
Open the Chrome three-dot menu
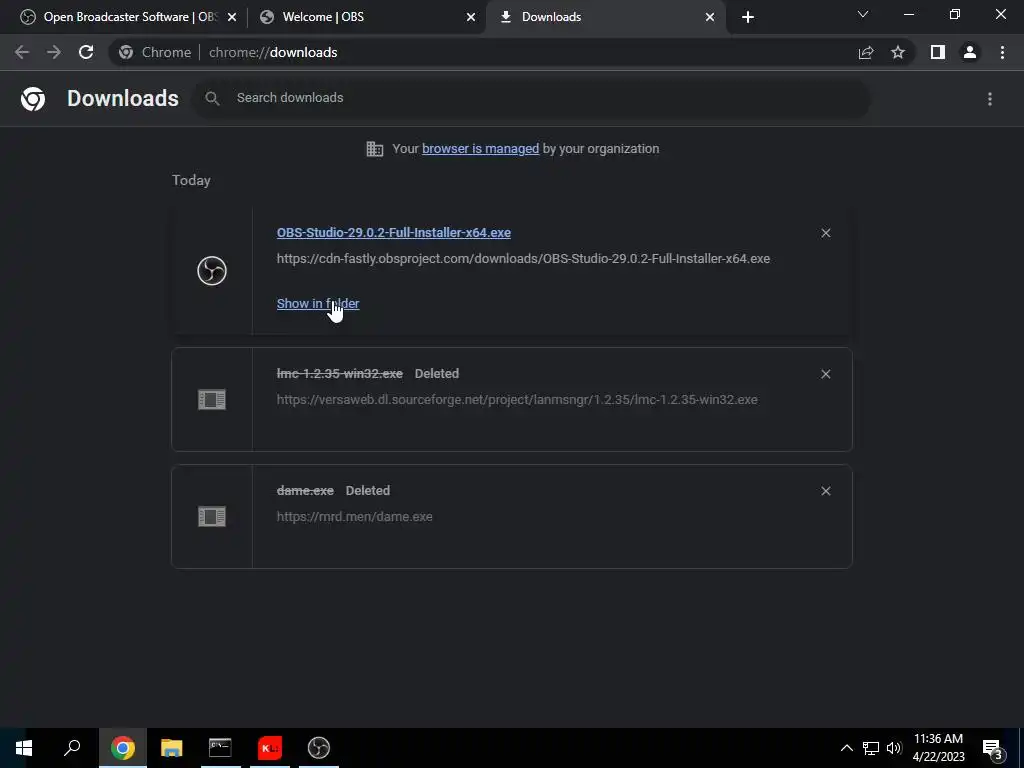1002,52
